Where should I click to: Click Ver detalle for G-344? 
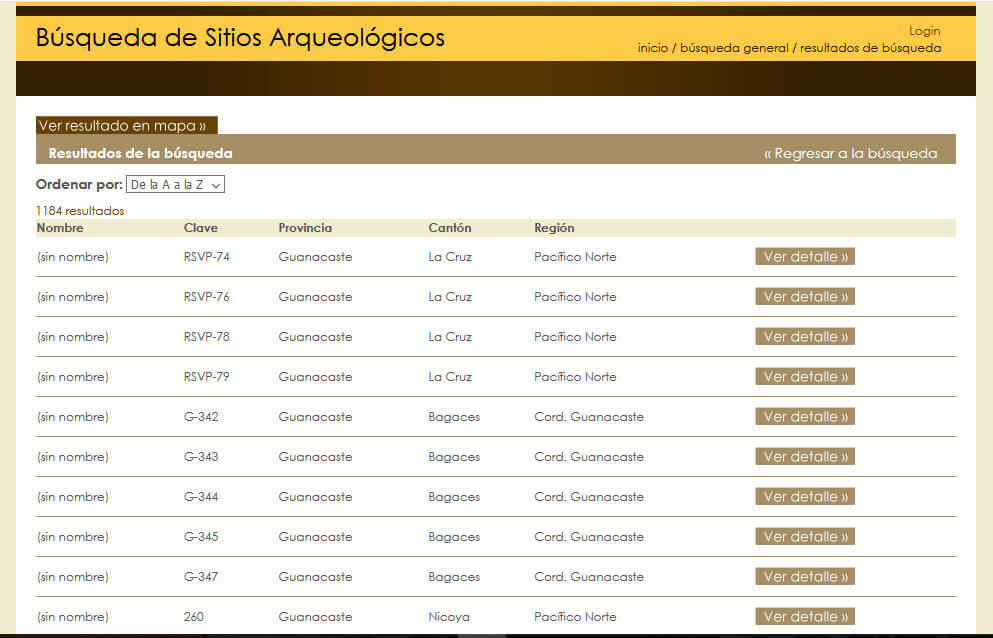coord(805,496)
